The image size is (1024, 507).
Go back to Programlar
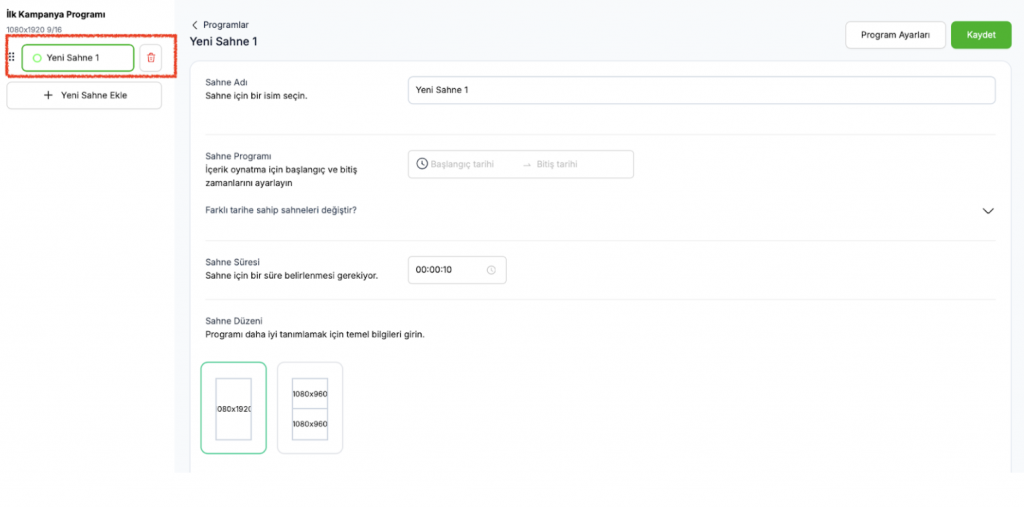coord(226,24)
